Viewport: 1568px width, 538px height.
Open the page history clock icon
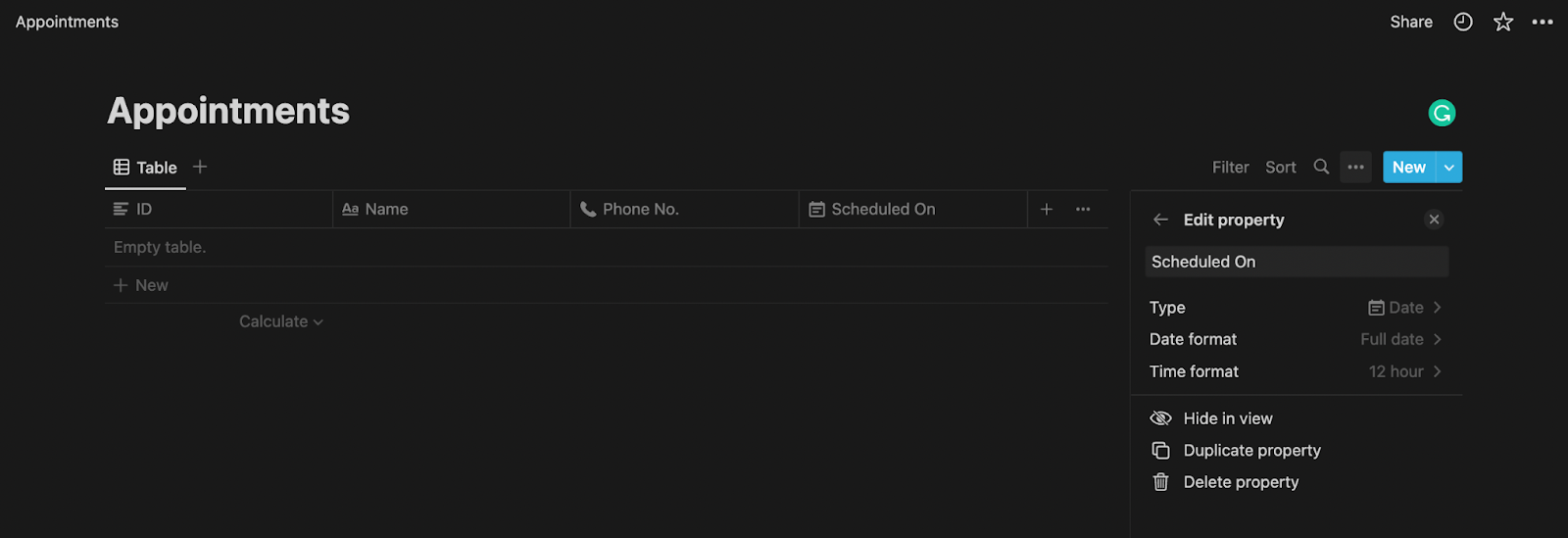(x=1463, y=22)
